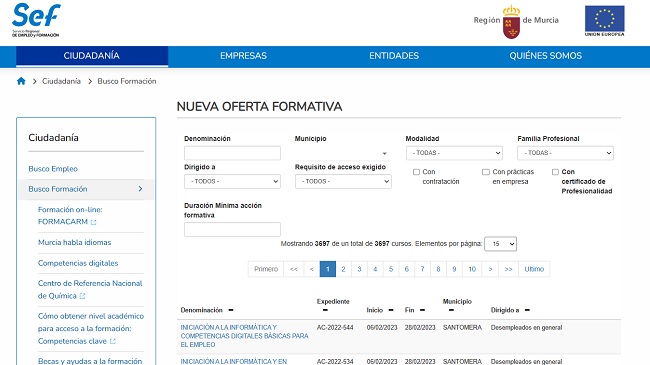Go to page 9

(454, 269)
